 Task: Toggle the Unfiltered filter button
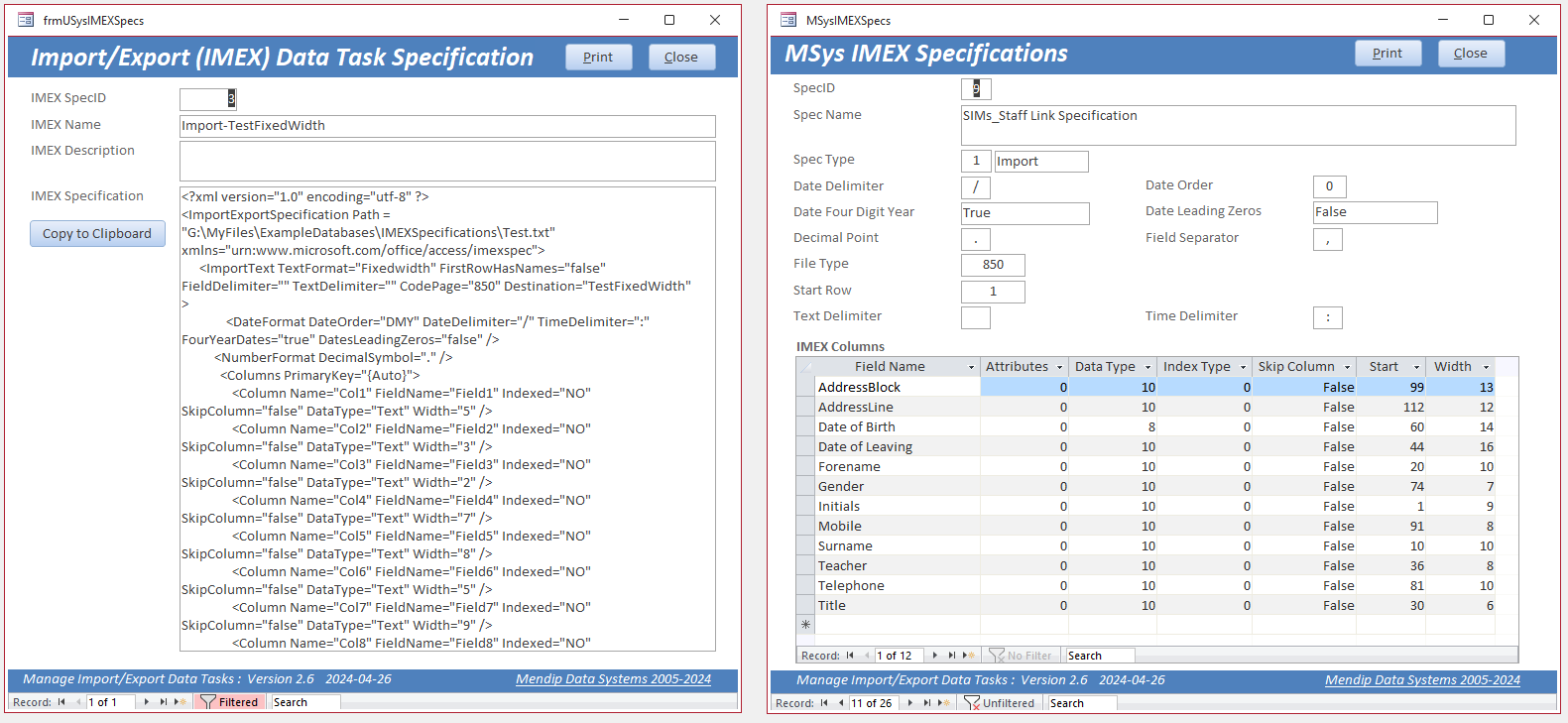[x=999, y=703]
